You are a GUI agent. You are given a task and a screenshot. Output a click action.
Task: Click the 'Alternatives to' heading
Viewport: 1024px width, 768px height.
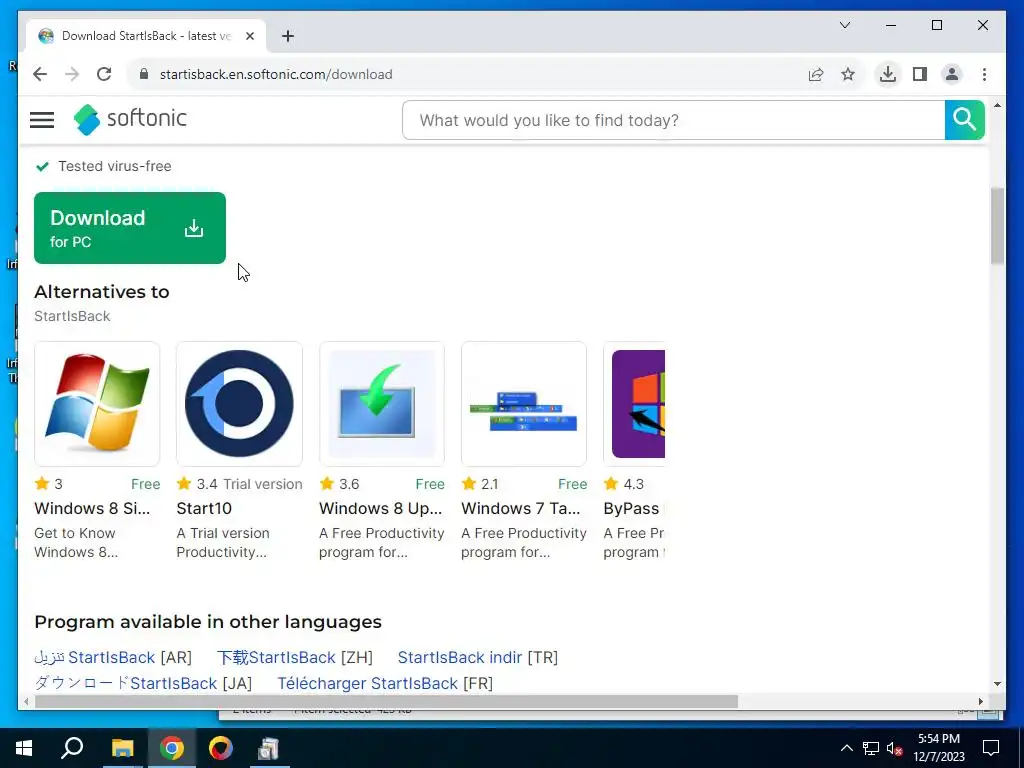[x=102, y=292]
